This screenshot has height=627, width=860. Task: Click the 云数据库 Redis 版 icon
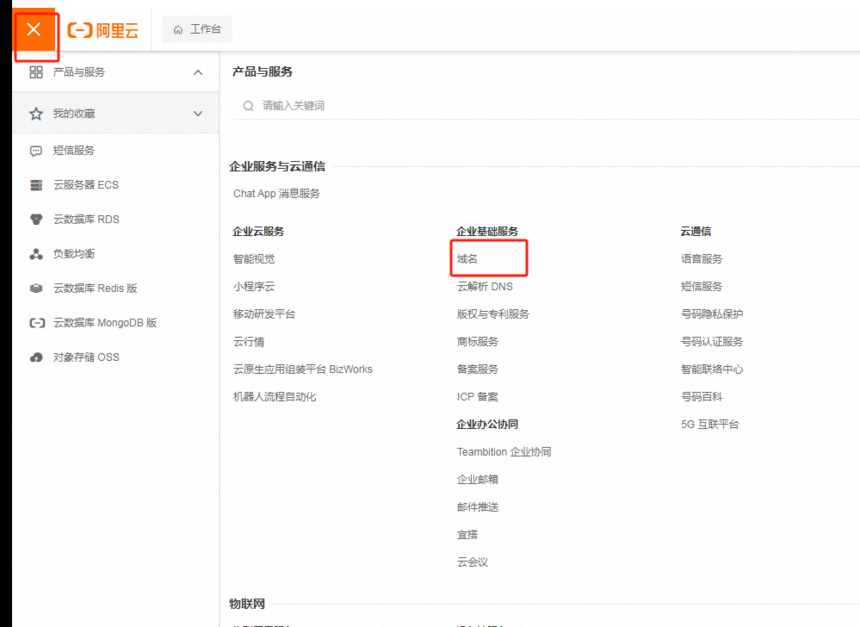click(x=36, y=289)
